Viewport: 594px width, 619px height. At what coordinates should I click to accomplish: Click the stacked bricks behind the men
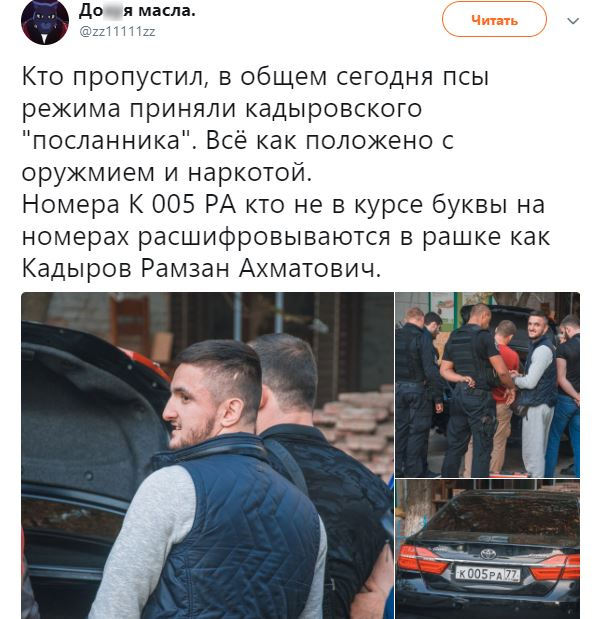pyautogui.click(x=355, y=426)
